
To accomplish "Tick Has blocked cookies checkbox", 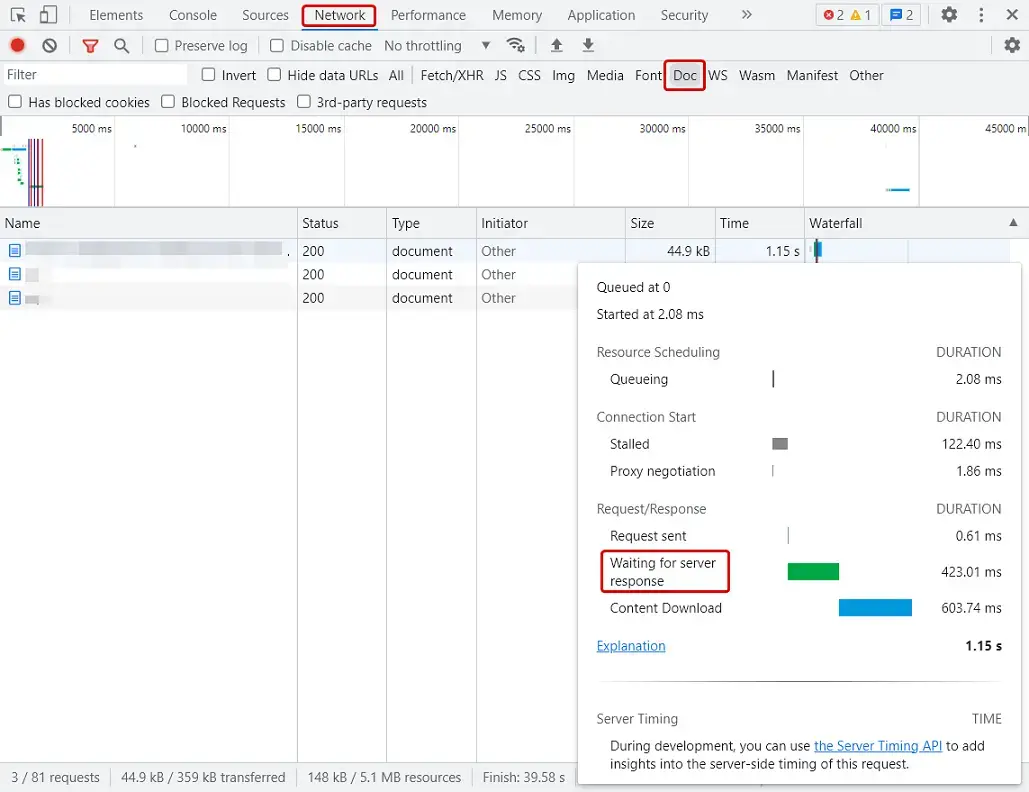I will click(15, 102).
